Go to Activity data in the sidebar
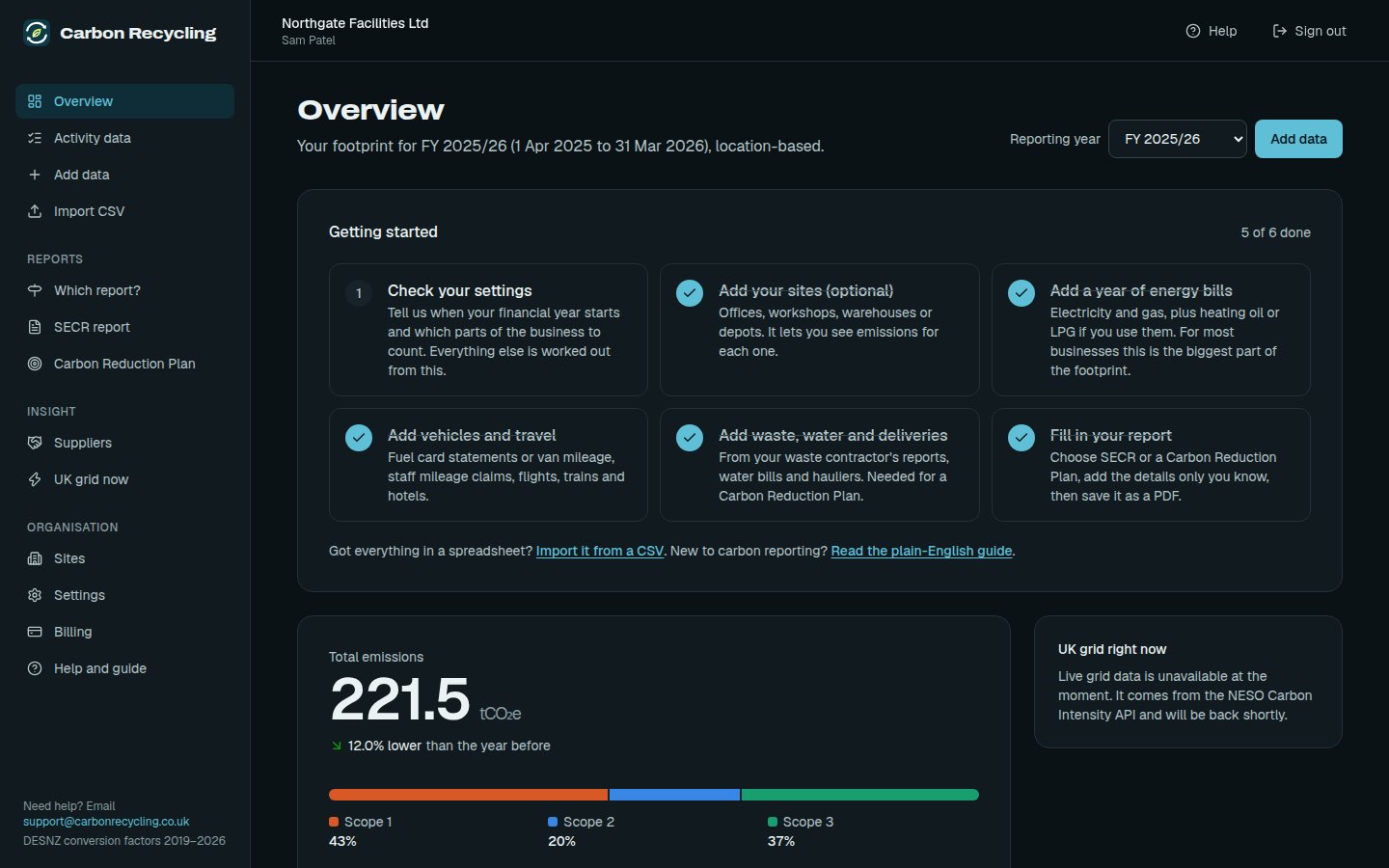Screen dimensions: 1389x868 point(124,138)
